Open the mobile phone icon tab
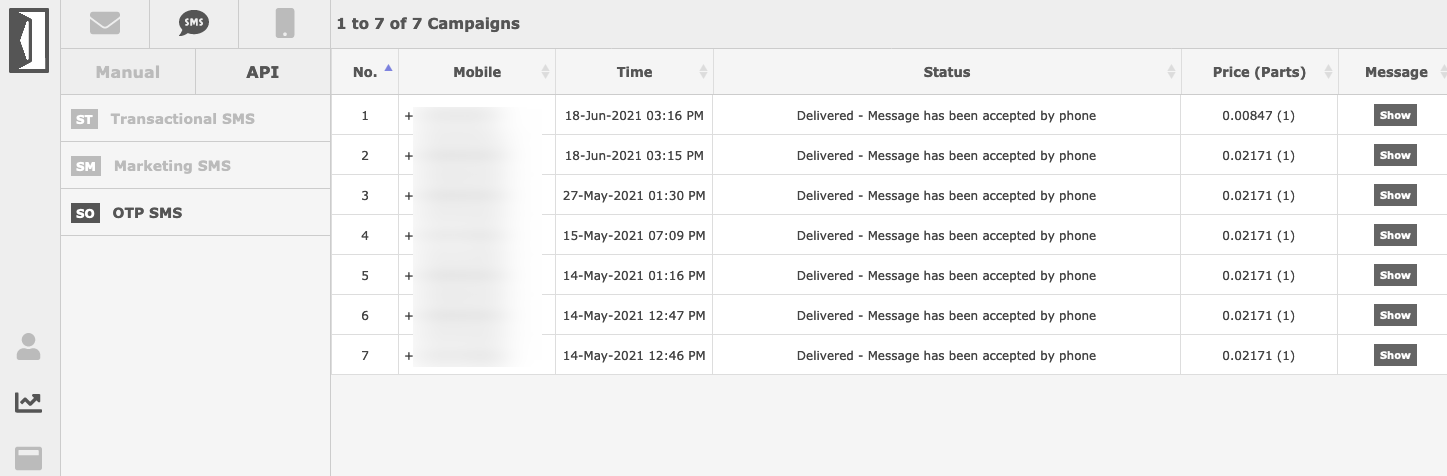The width and height of the screenshot is (1447, 476). coord(285,23)
